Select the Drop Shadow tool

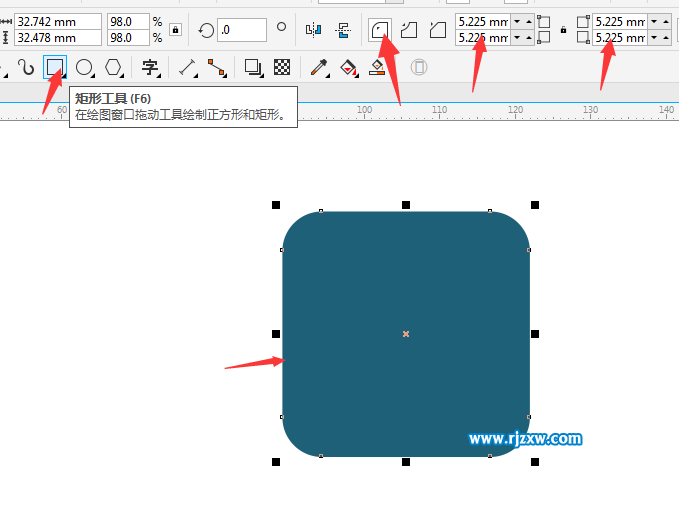coord(253,68)
